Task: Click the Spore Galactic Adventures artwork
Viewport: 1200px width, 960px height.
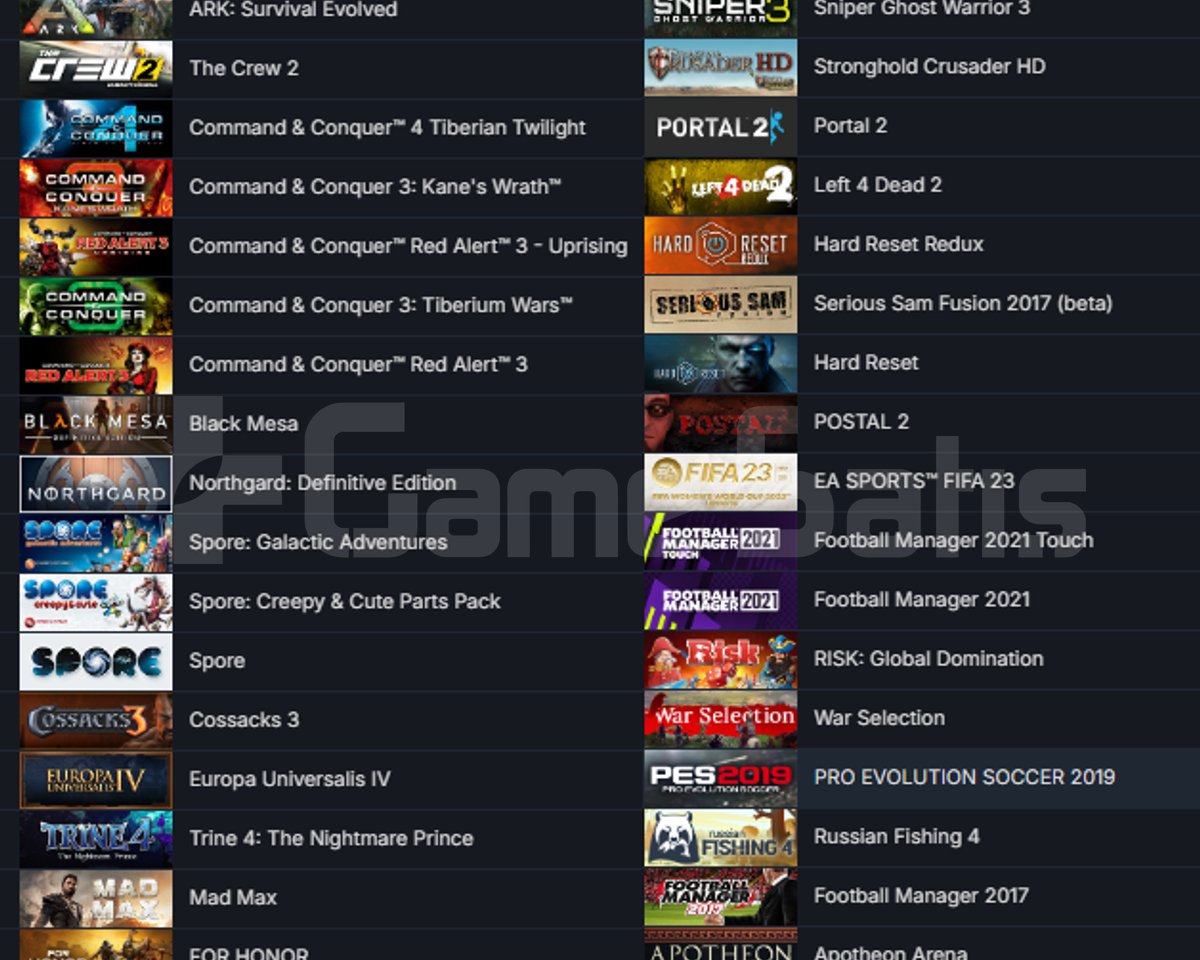Action: pos(96,542)
